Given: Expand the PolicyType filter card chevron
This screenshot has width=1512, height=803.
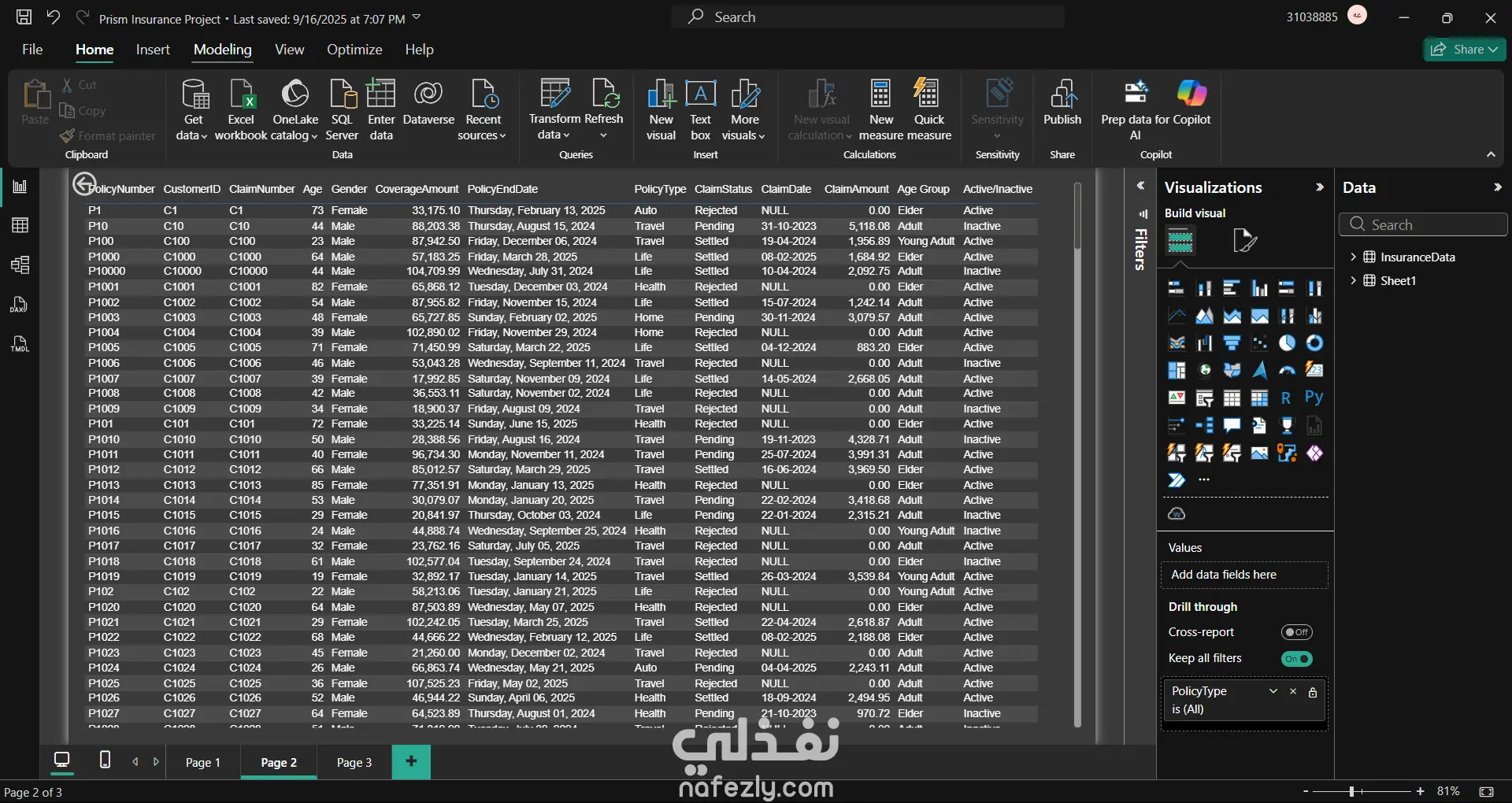Looking at the screenshot, I should (x=1273, y=691).
